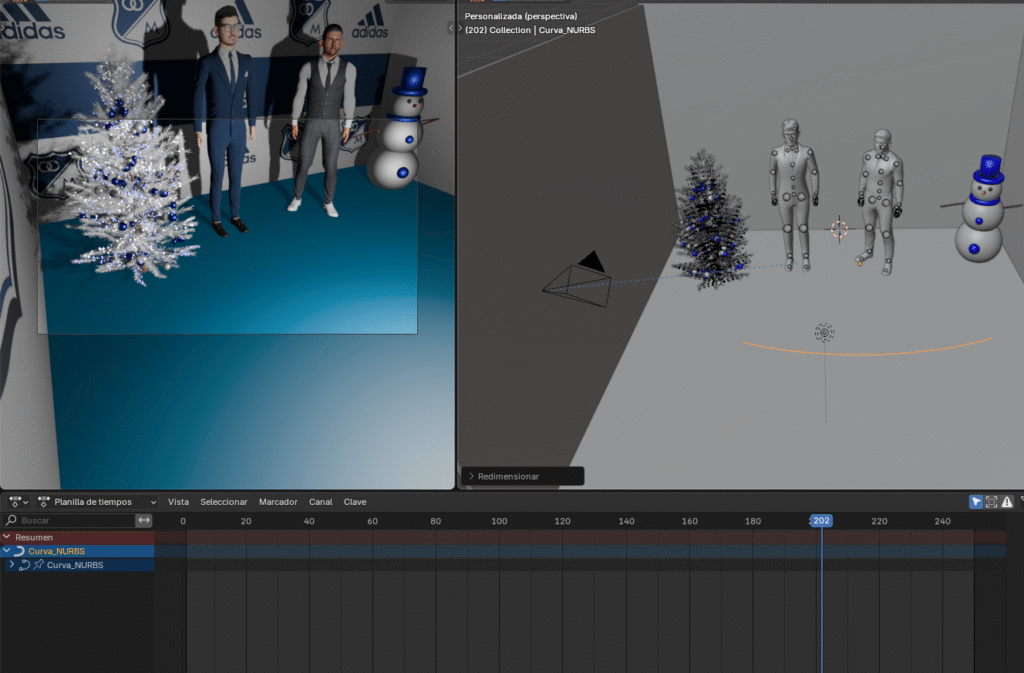1024x673 pixels.
Task: Open the editor type dropdown in timeline
Action: (18, 502)
